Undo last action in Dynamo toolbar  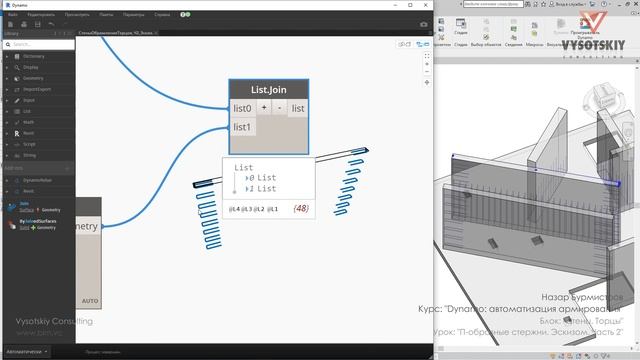[x=51, y=24]
